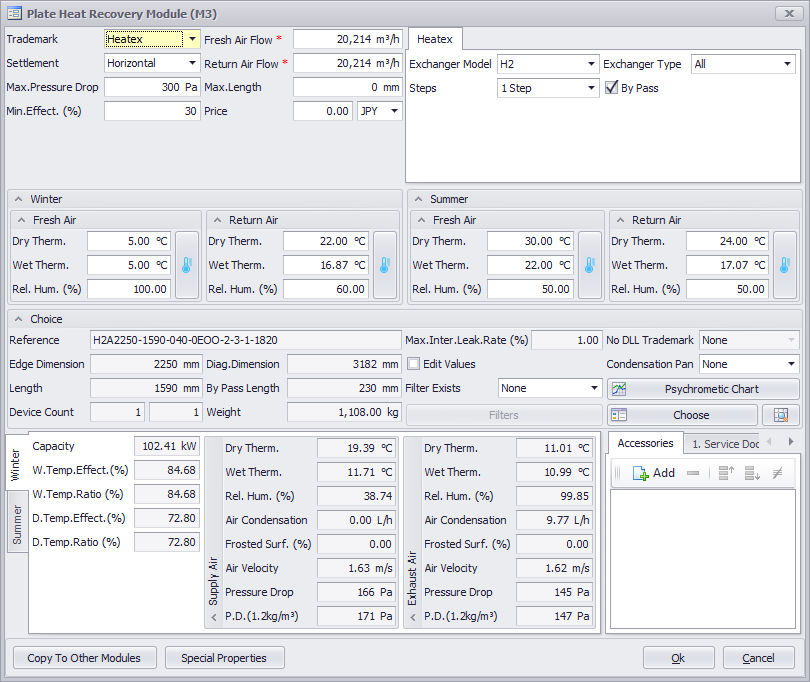The height and width of the screenshot is (682, 810).
Task: Collapse Exhaust Air panel chevron
Action: point(412,617)
